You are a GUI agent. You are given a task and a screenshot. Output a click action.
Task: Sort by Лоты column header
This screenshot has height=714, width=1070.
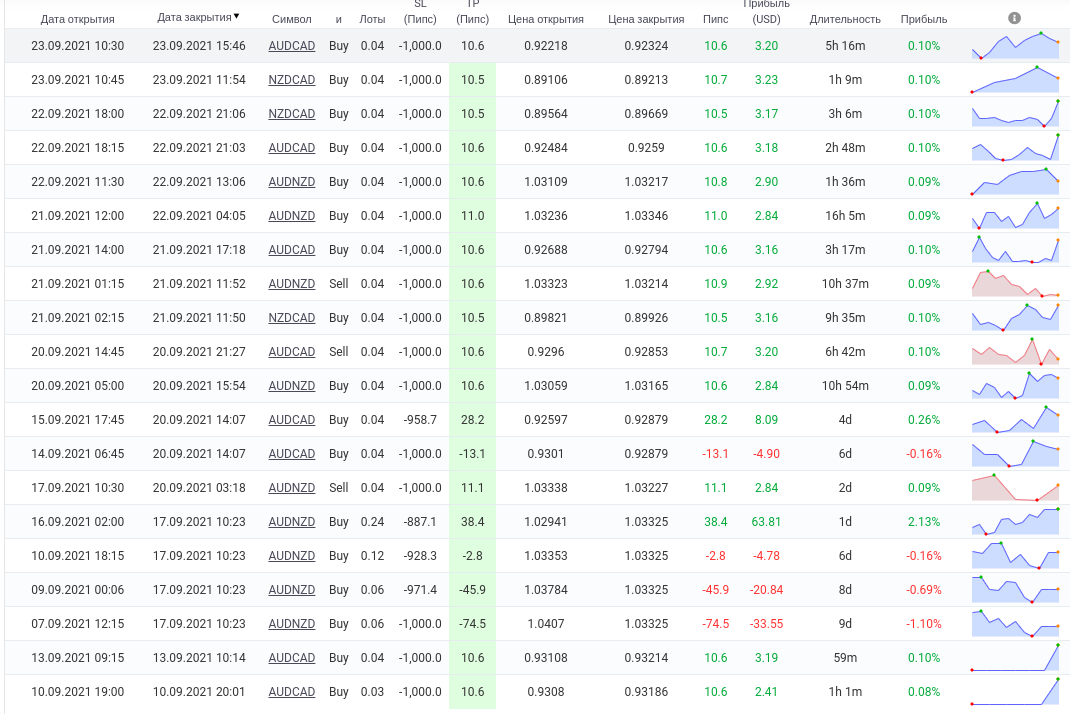[x=372, y=19]
